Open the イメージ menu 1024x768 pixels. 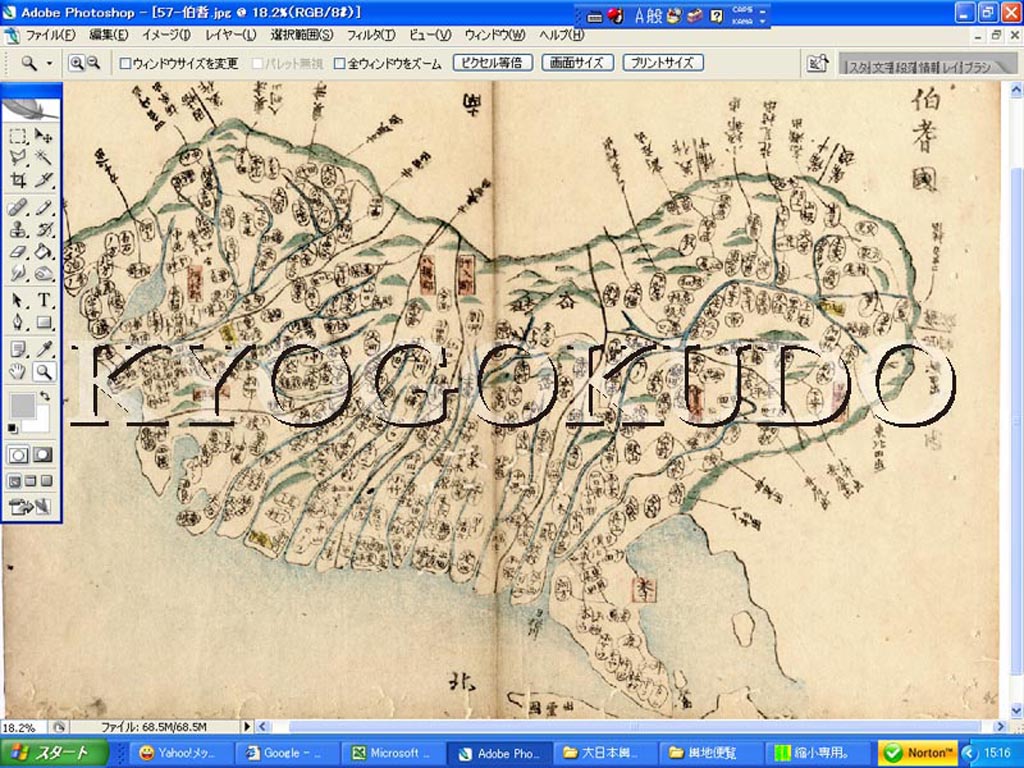(x=166, y=35)
